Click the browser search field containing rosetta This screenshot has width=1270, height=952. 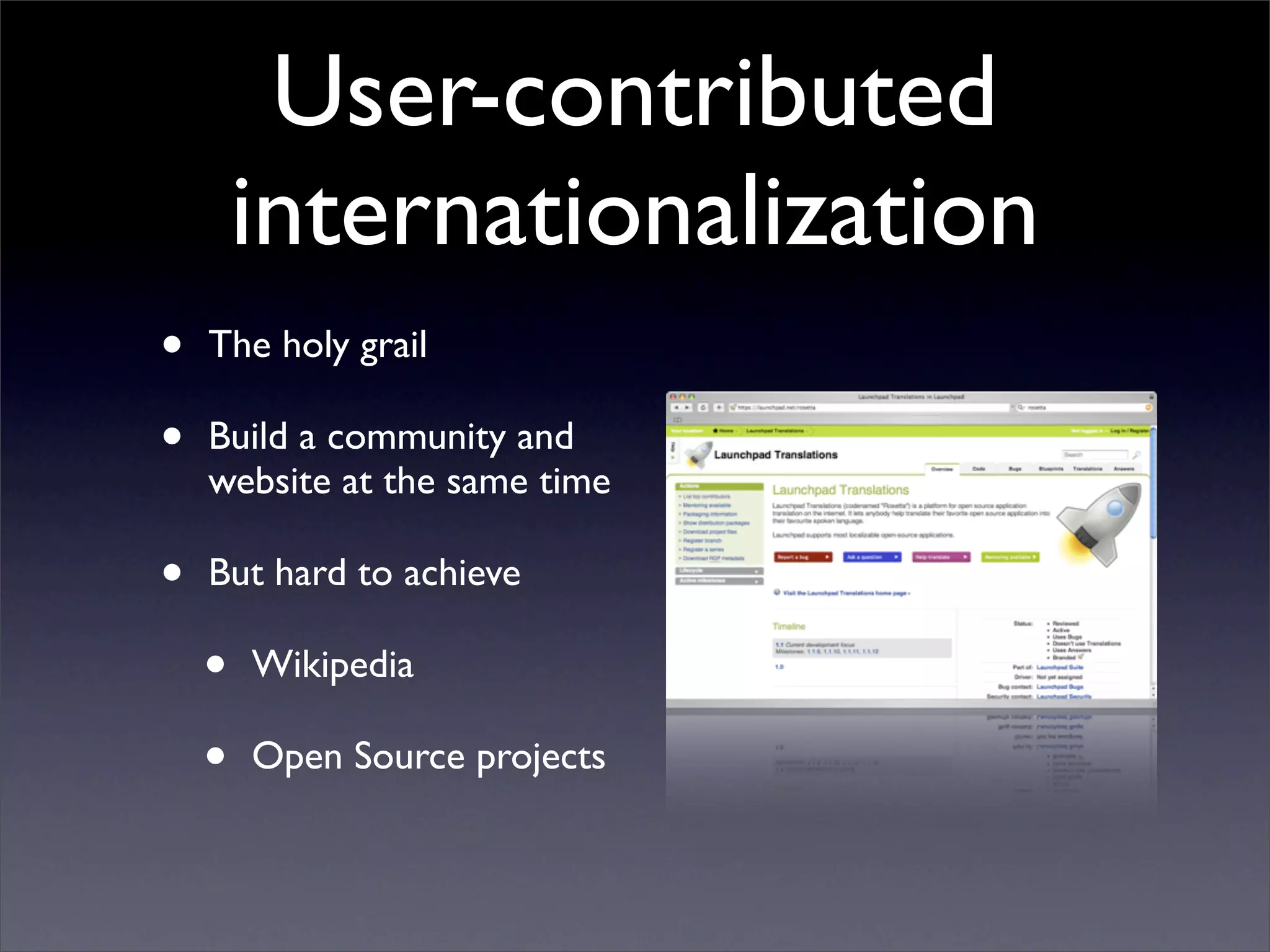tap(1083, 407)
